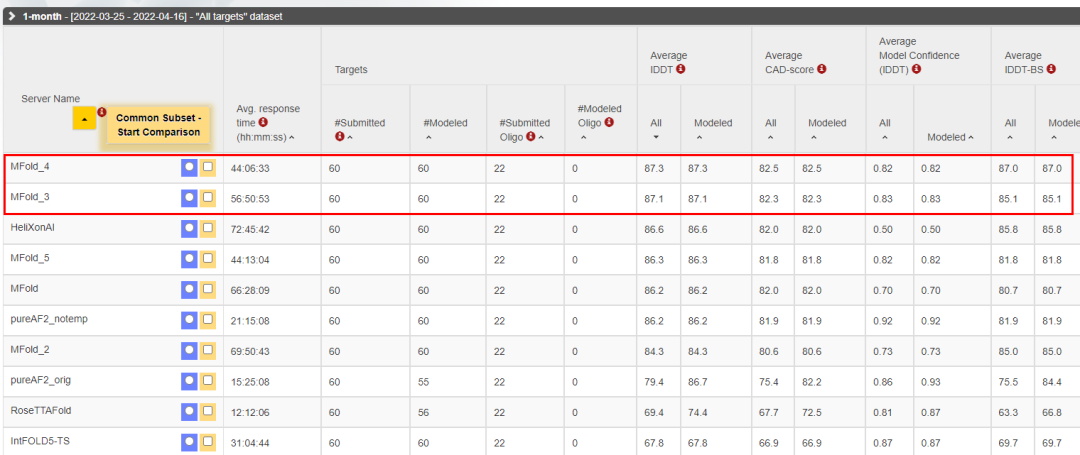The image size is (1080, 455).
Task: Click the blue circle icon in pureAF2_notemp row
Action: tap(189, 320)
